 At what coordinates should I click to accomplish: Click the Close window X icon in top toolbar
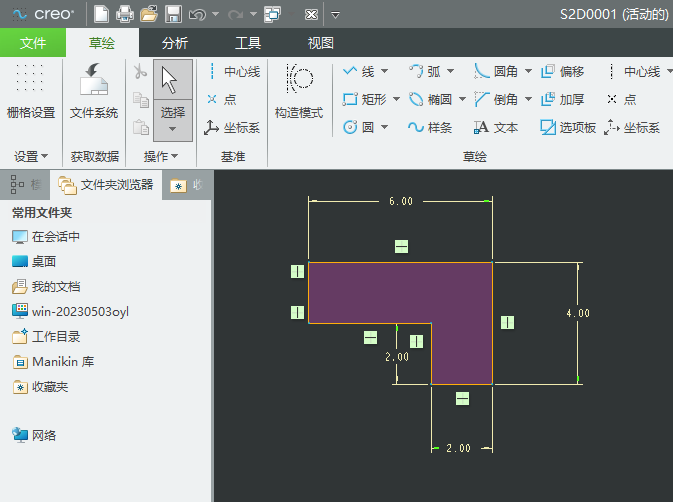[x=311, y=15]
